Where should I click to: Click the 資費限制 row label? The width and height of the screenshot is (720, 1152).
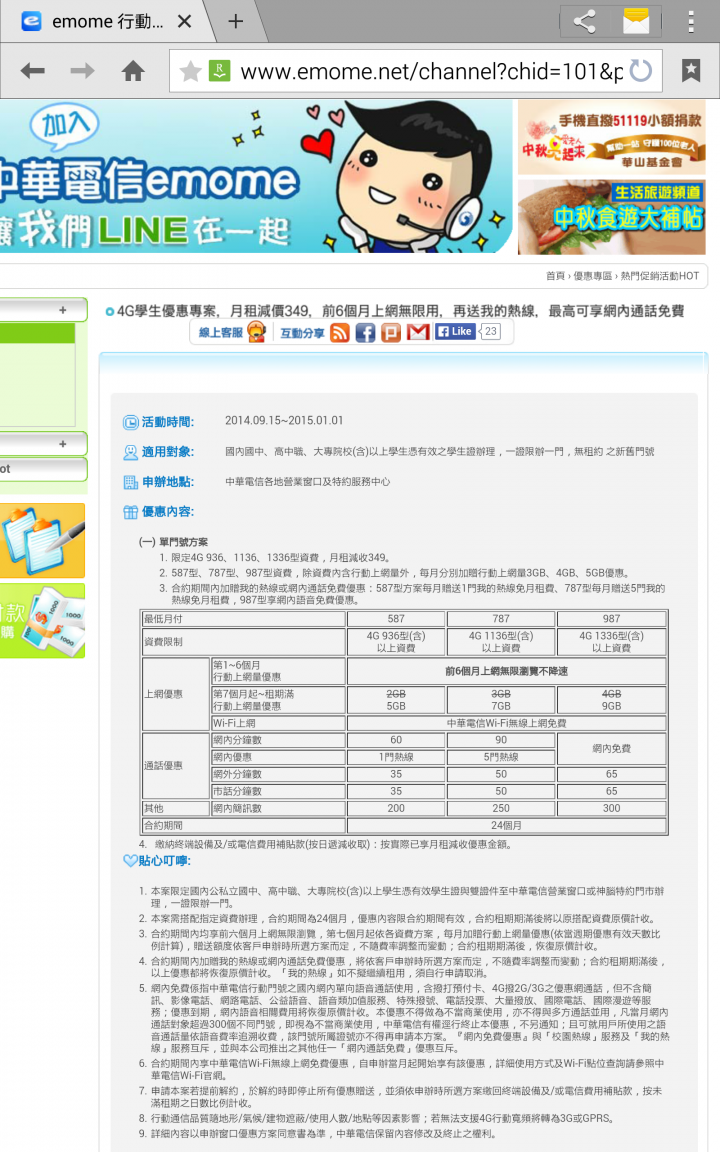244,641
